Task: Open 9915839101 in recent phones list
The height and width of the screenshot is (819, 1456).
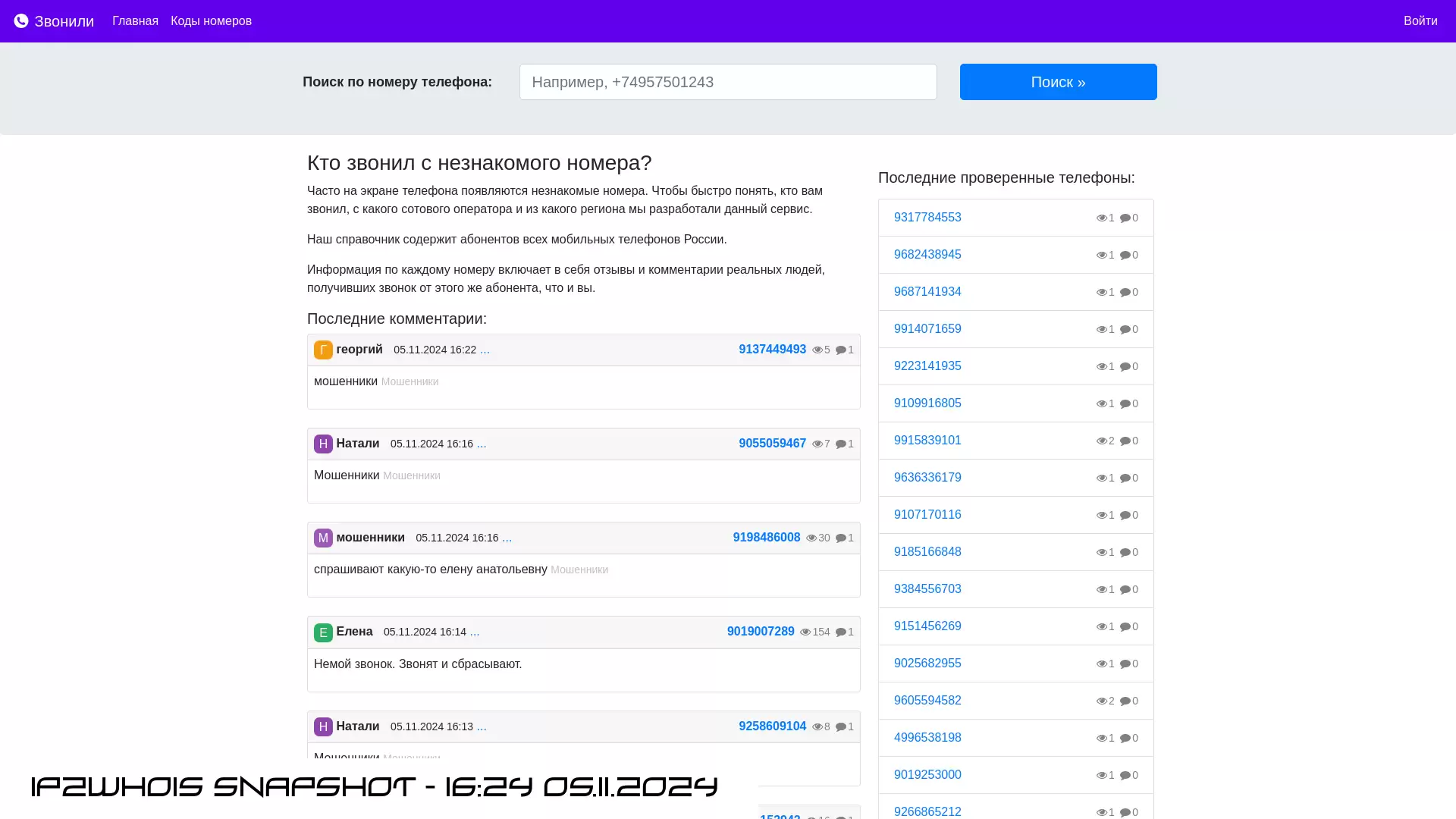Action: pos(927,441)
